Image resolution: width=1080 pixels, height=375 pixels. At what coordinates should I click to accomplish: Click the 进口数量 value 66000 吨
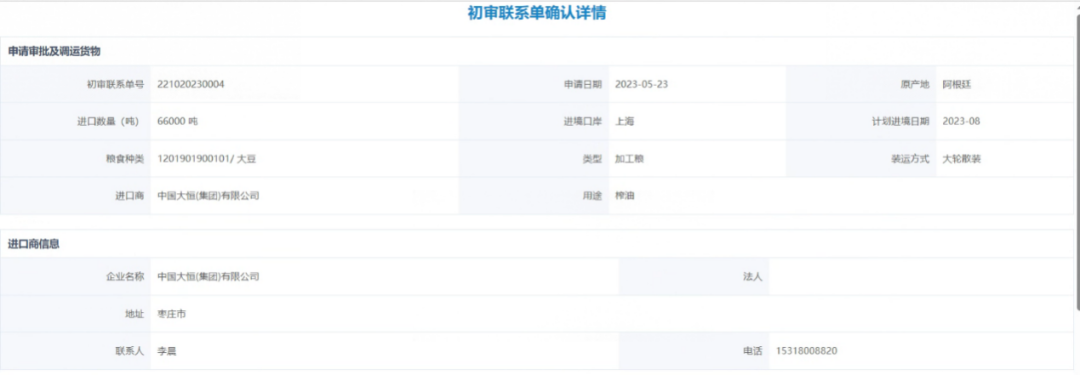click(x=178, y=121)
